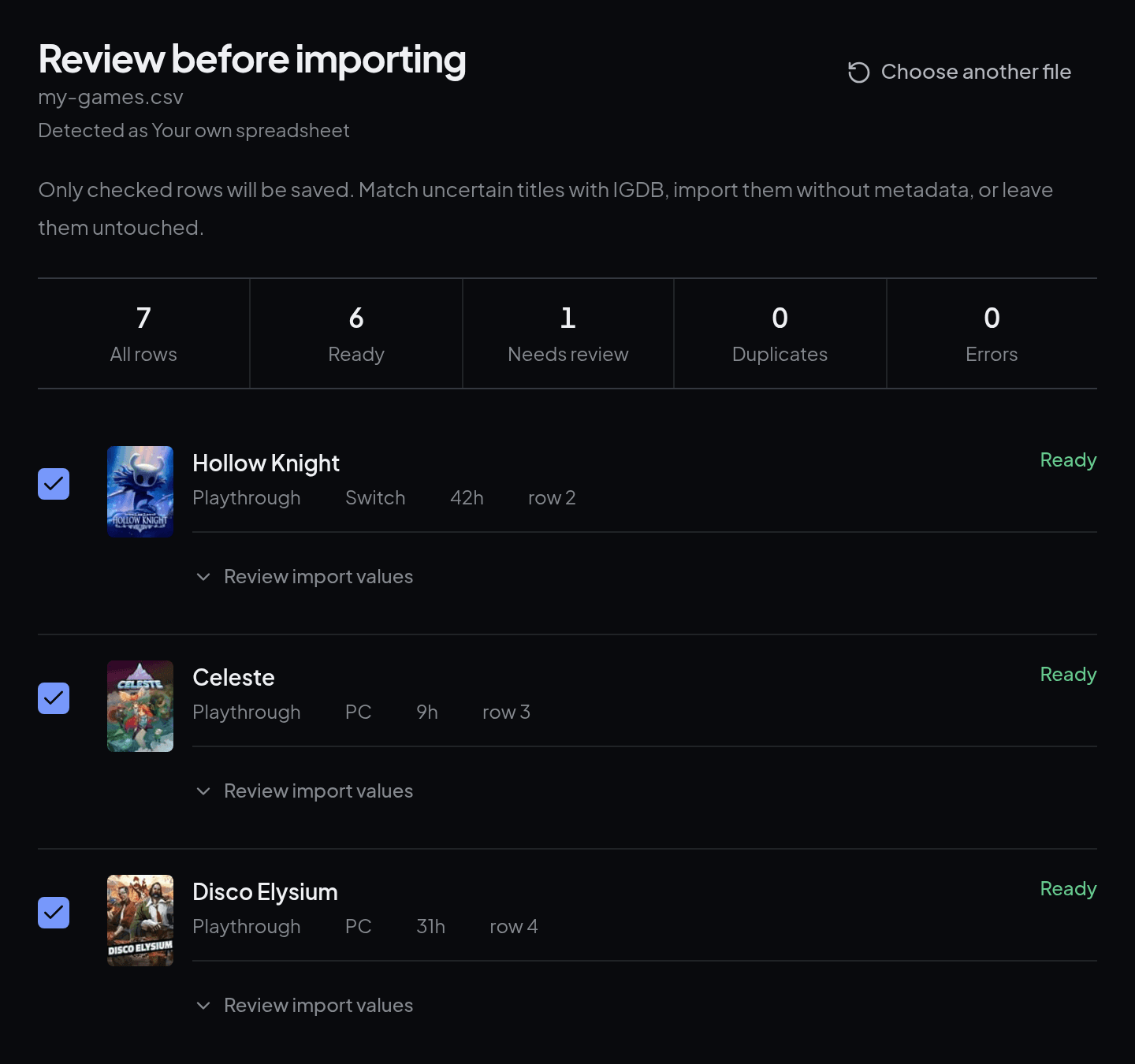The width and height of the screenshot is (1135, 1064).
Task: Click the my-games.csv file name
Action: tap(110, 98)
